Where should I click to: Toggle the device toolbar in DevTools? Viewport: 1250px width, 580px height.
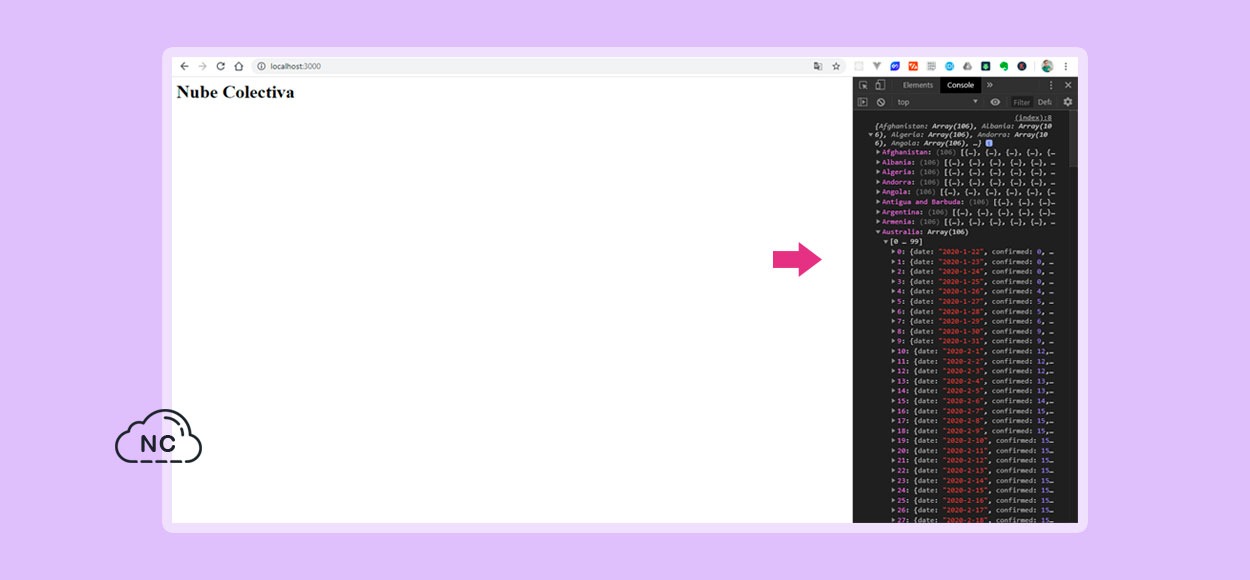click(880, 85)
